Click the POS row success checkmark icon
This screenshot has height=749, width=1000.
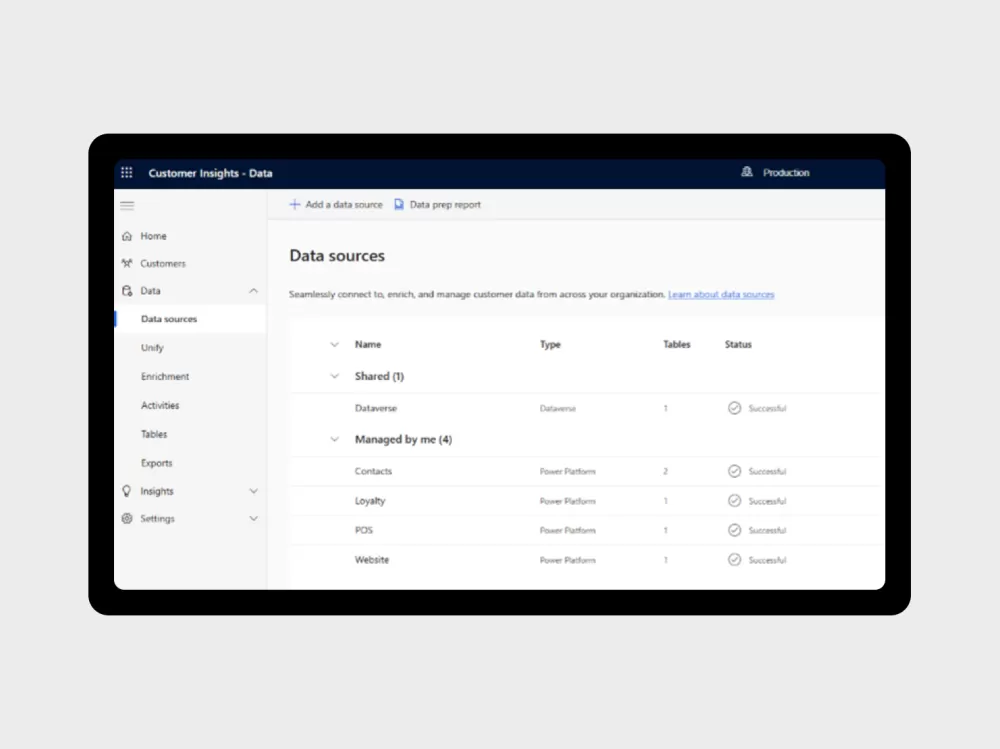[735, 530]
